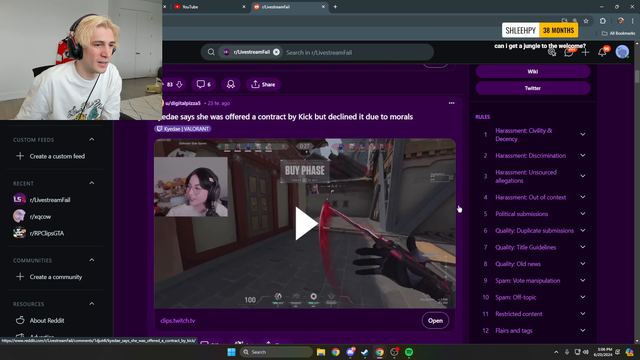
Task: Expand rule 6 Quality: Duplicate submissions
Action: pos(582,231)
